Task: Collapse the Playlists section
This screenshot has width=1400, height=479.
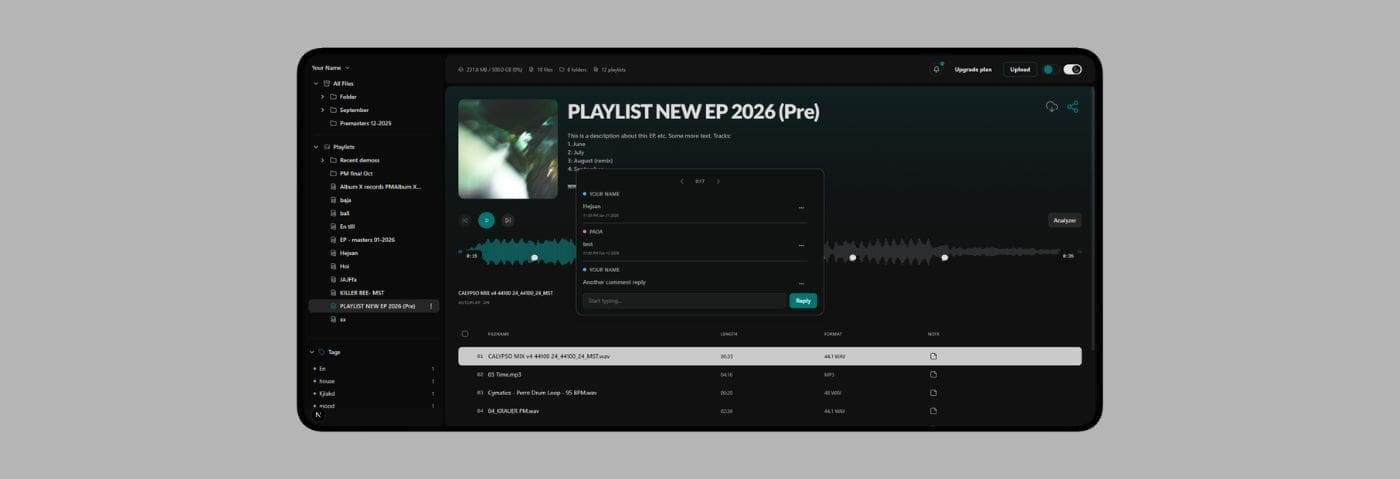Action: [316, 147]
